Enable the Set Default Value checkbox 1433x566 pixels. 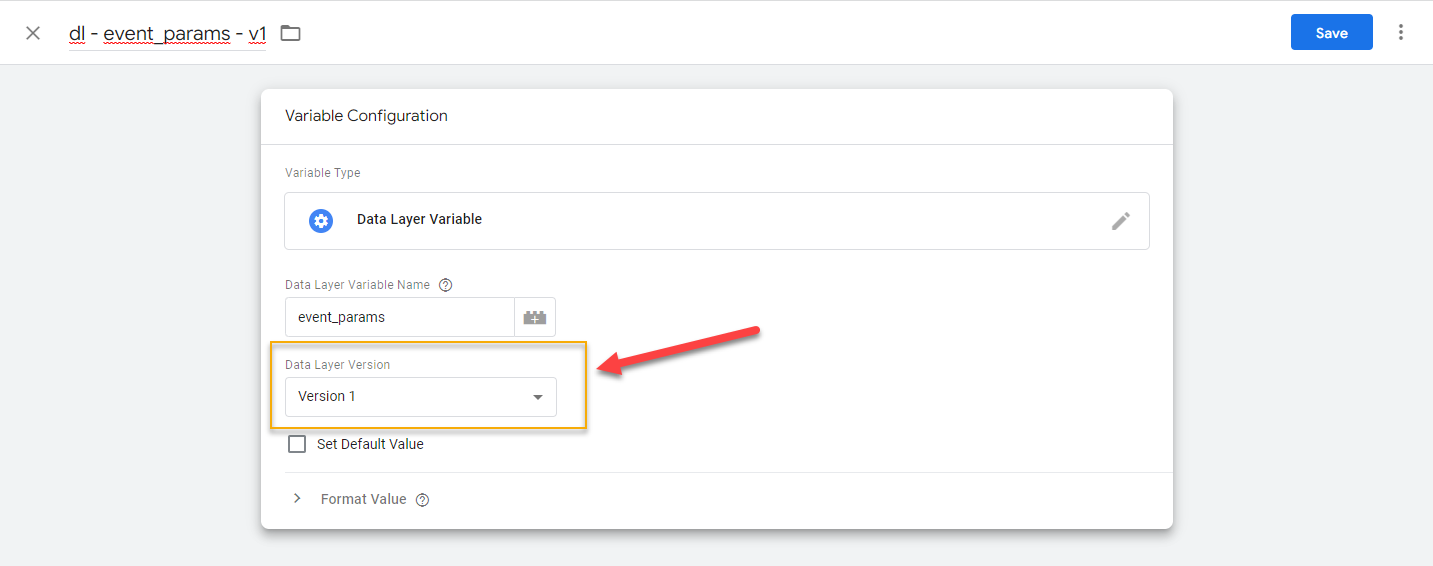click(297, 444)
